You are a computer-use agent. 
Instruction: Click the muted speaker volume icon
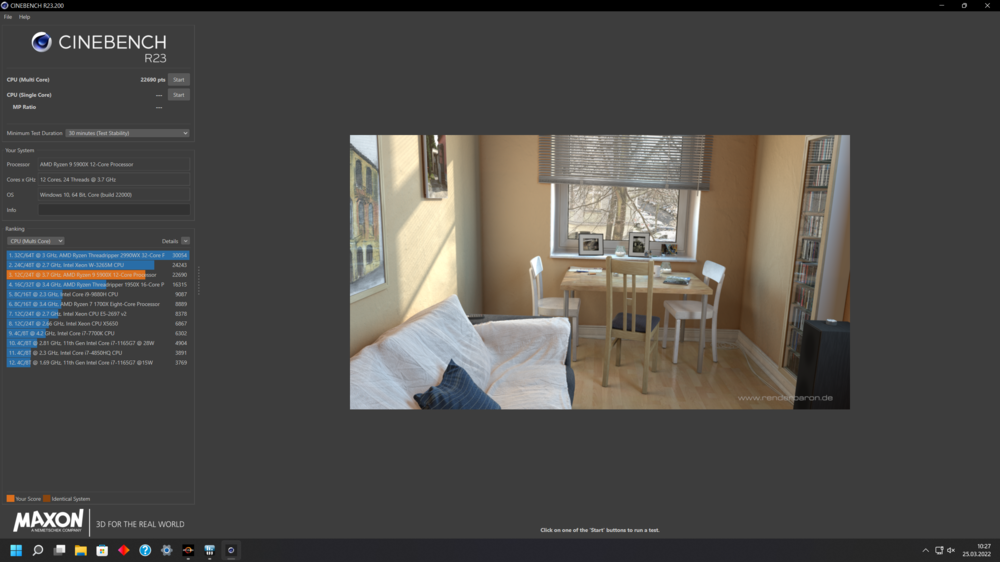[x=951, y=550]
